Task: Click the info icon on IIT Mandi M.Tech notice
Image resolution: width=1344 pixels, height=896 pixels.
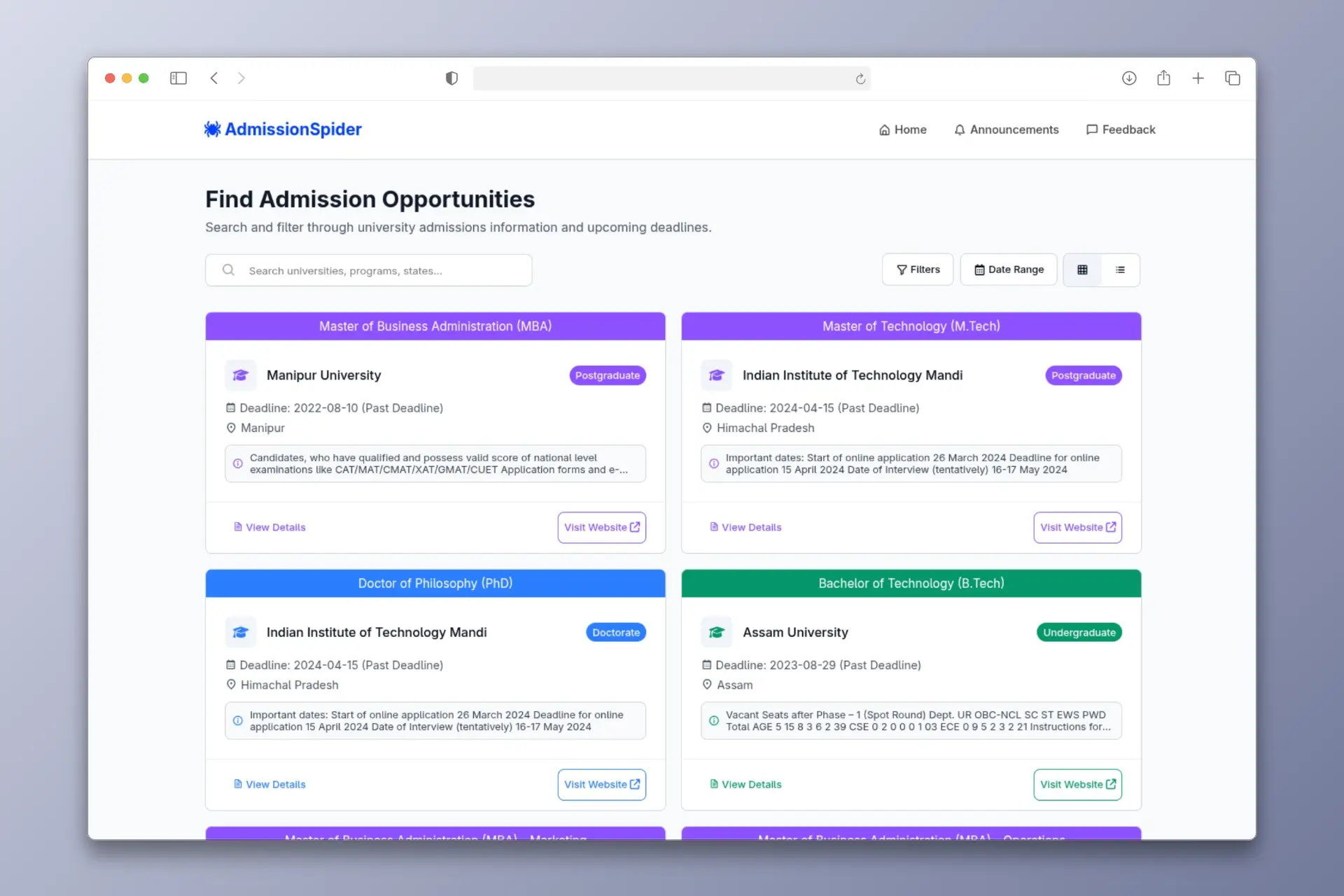Action: pyautogui.click(x=713, y=463)
